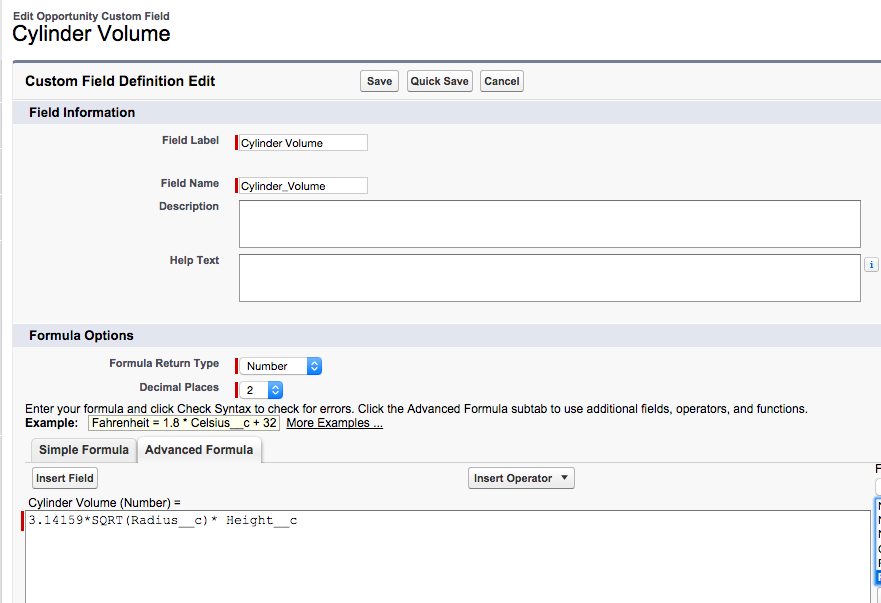
Task: Open the More Examples link
Action: point(334,423)
